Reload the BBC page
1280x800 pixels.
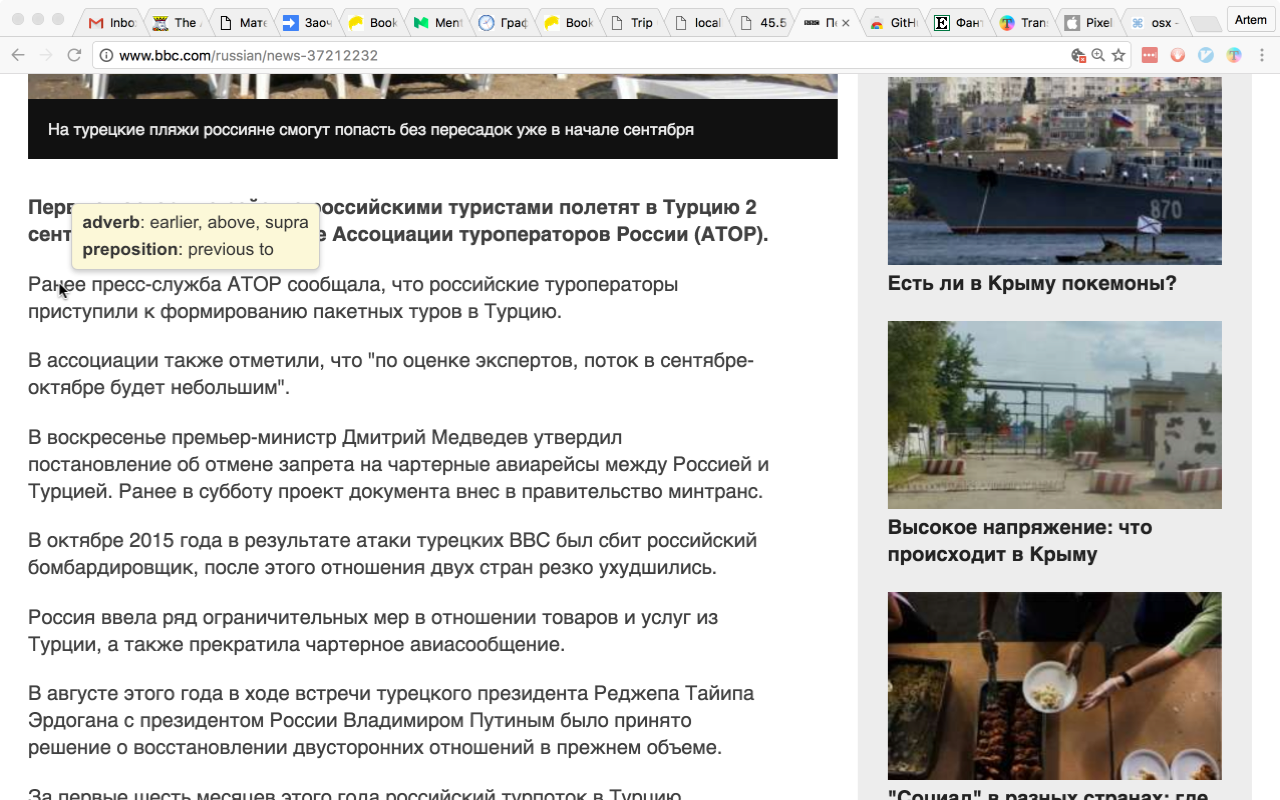tap(74, 55)
